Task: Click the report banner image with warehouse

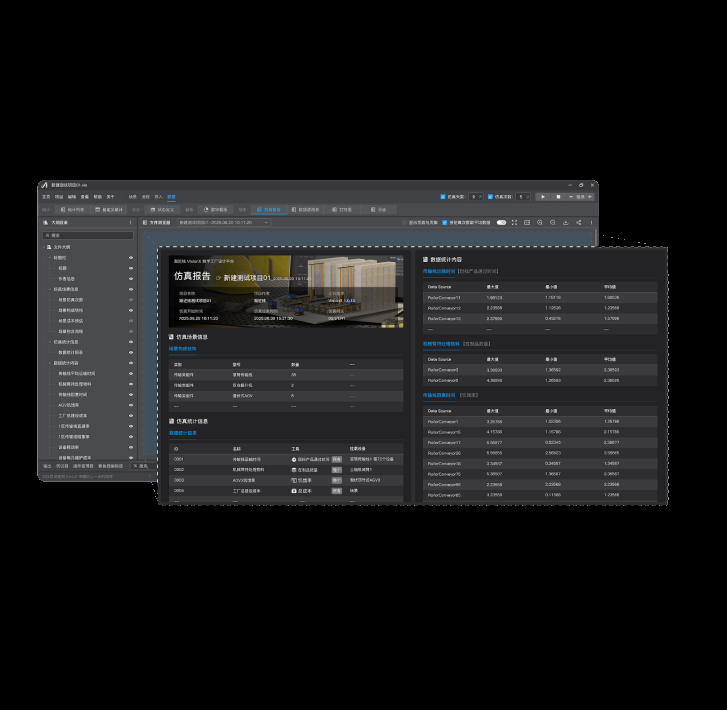Action: (x=286, y=292)
